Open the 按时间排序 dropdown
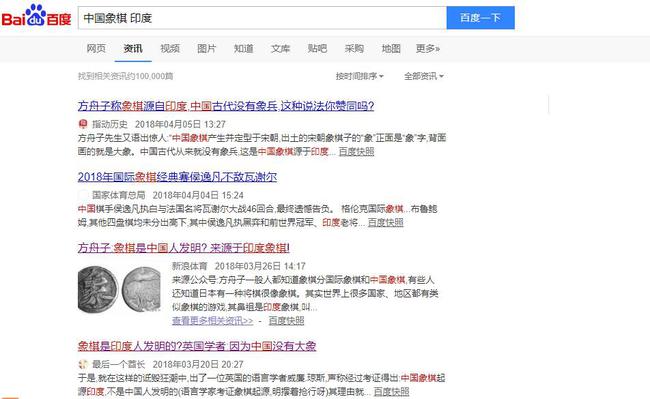The height and width of the screenshot is (399, 650). coord(359,76)
